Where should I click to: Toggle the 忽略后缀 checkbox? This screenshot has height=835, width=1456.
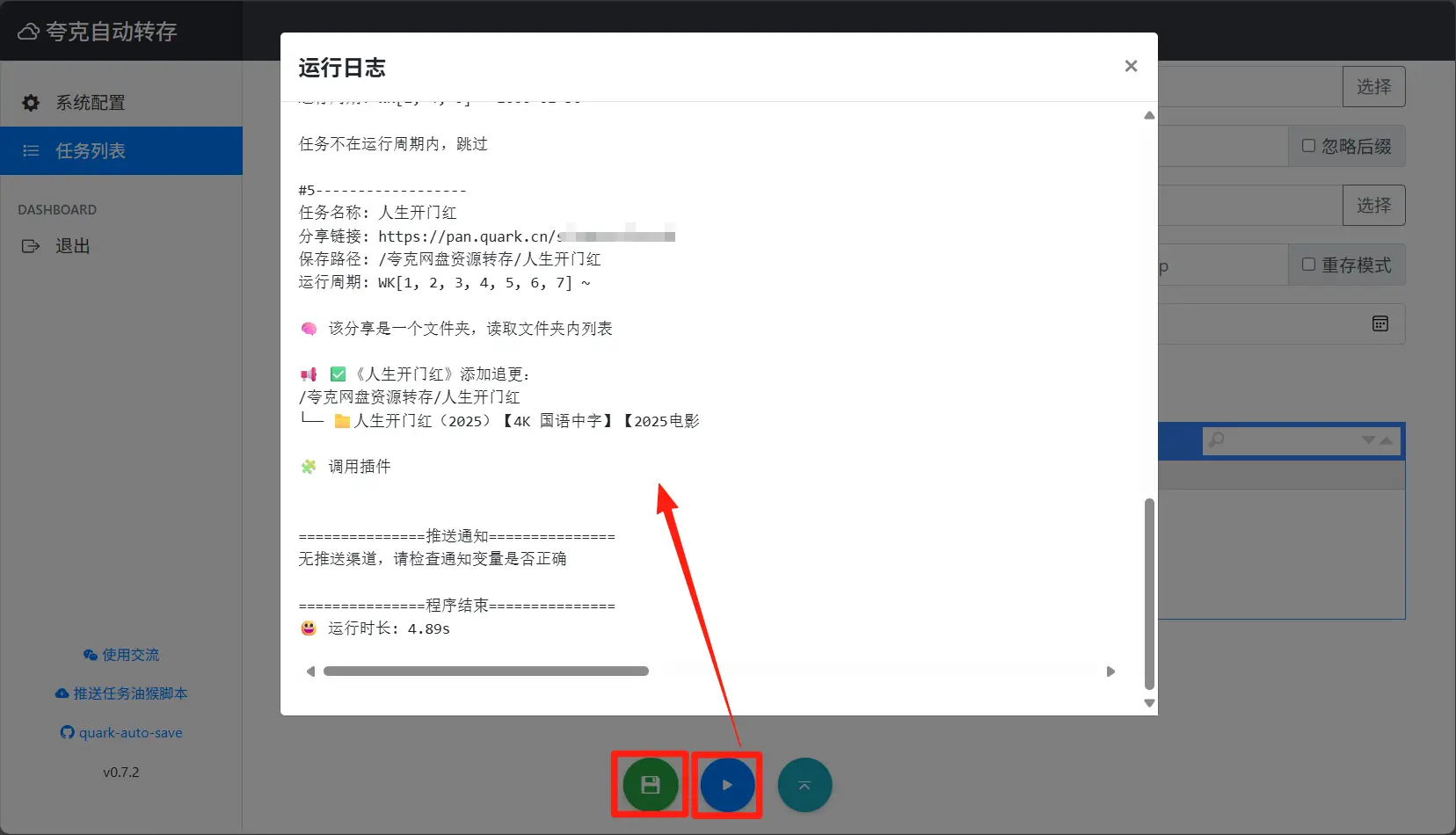(1308, 146)
